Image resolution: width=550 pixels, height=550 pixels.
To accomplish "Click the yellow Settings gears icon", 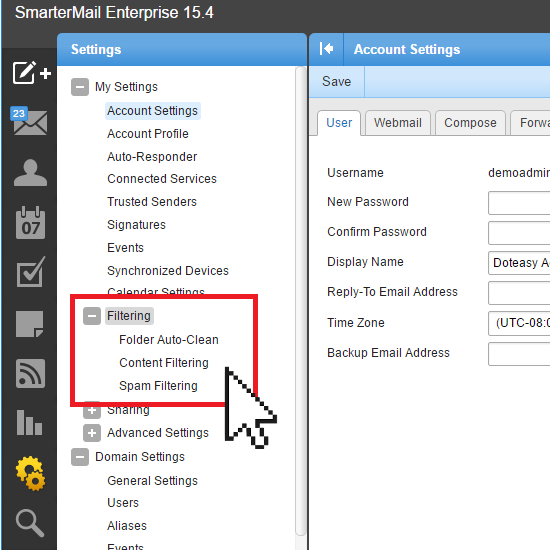I will click(31, 473).
